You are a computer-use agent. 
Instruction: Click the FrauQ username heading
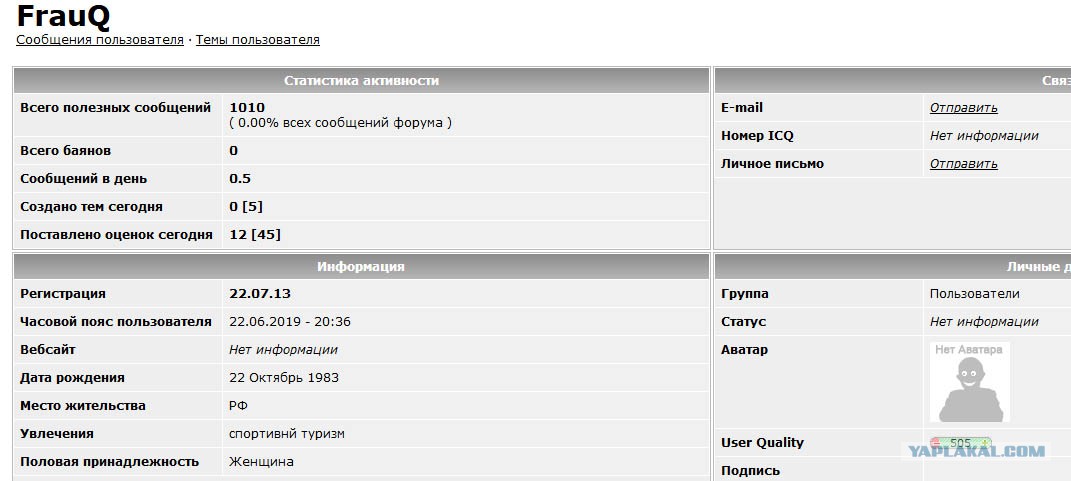63,16
